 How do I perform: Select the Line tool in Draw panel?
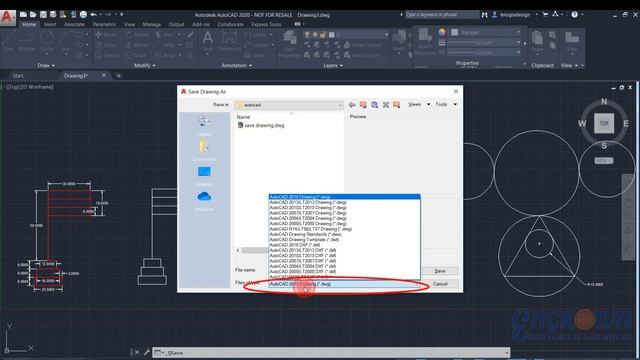click(8, 42)
